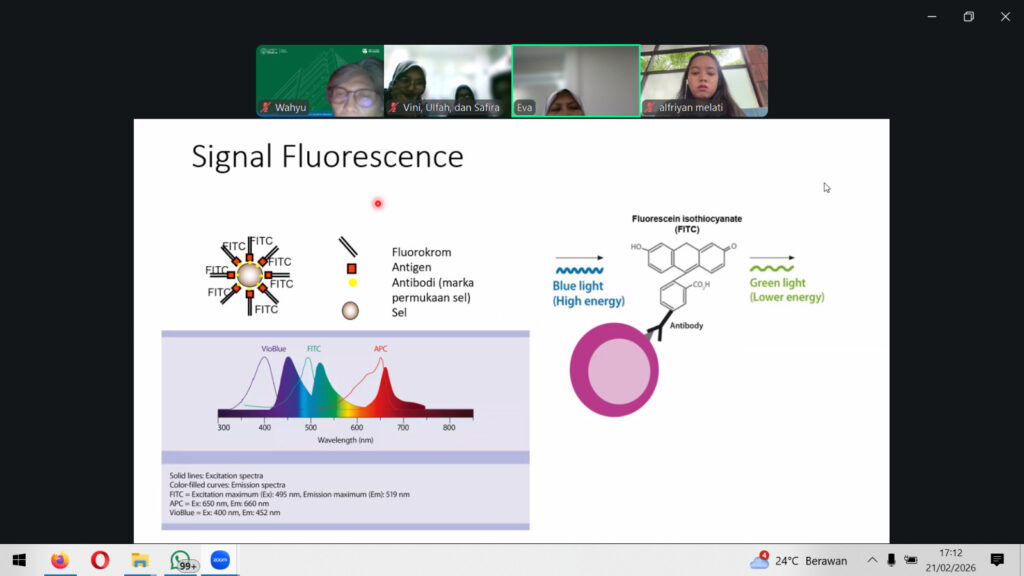Minimize the Zoom meeting window
This screenshot has height=576, width=1024.
coord(932,16)
